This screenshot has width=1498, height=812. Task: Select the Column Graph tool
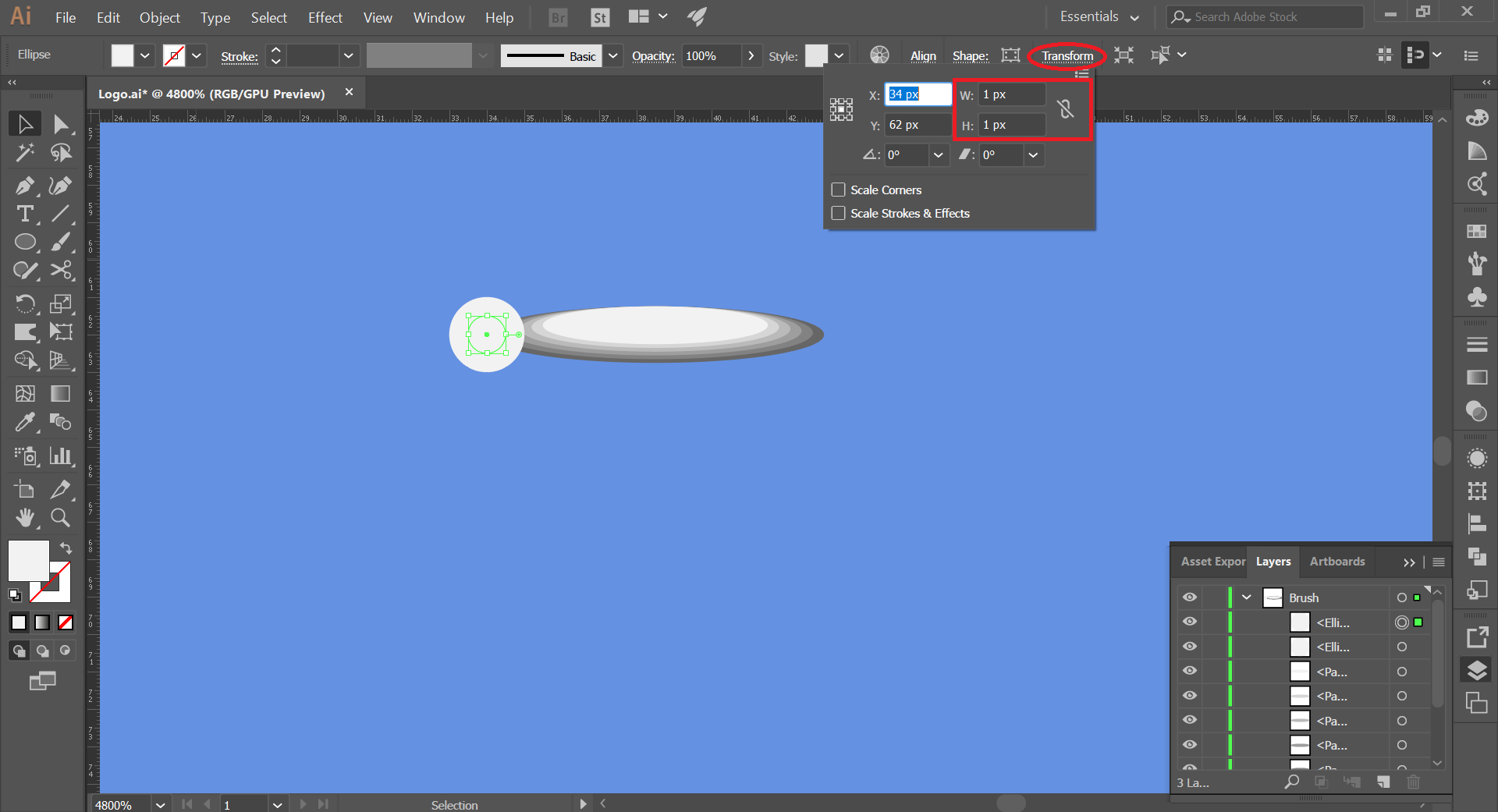tap(60, 456)
